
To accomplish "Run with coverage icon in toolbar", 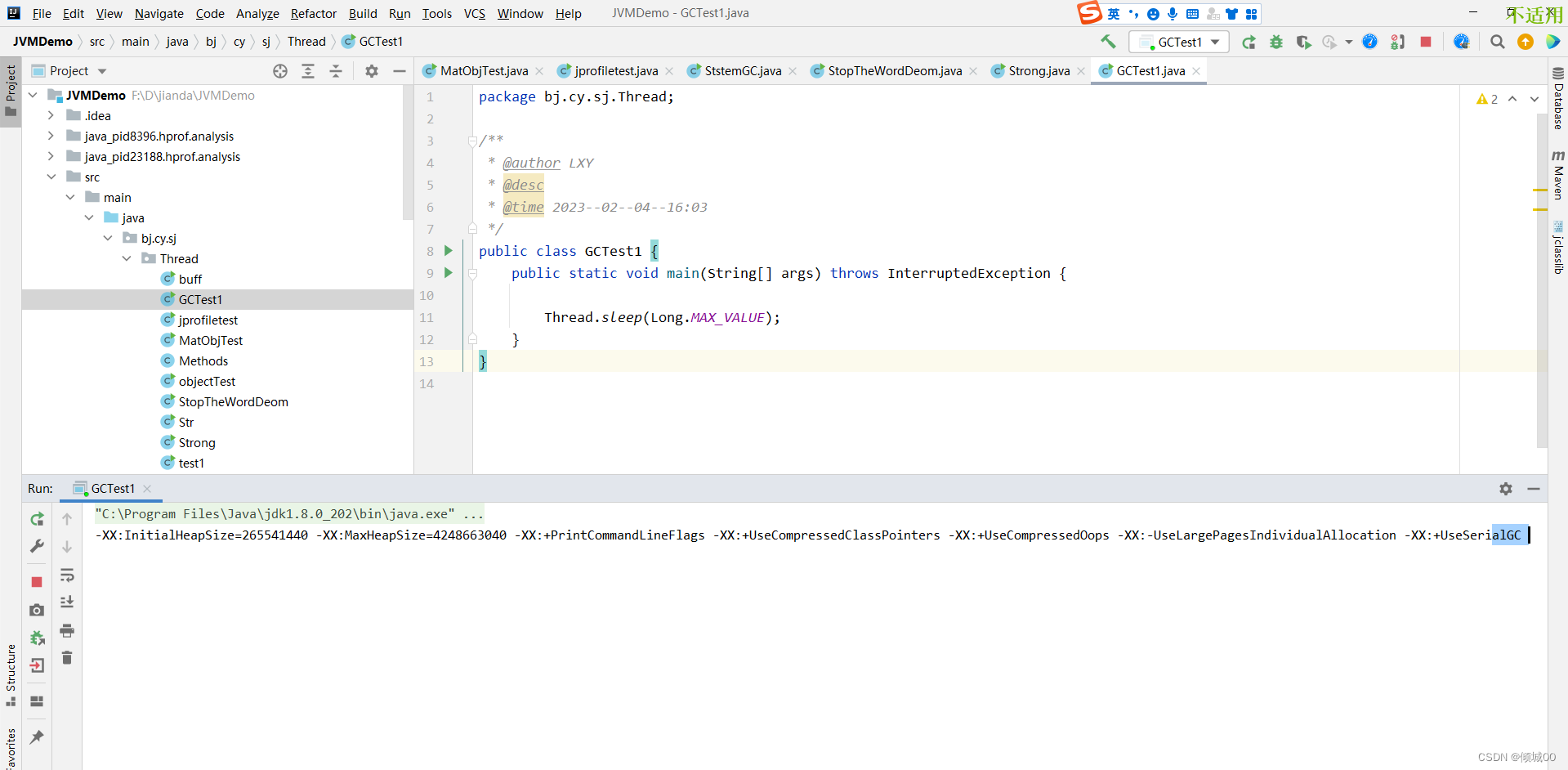I will pos(1303,42).
